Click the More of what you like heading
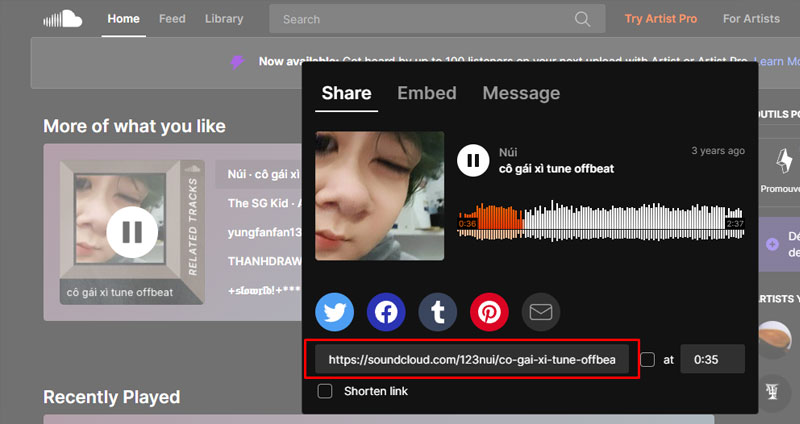 pyautogui.click(x=134, y=126)
